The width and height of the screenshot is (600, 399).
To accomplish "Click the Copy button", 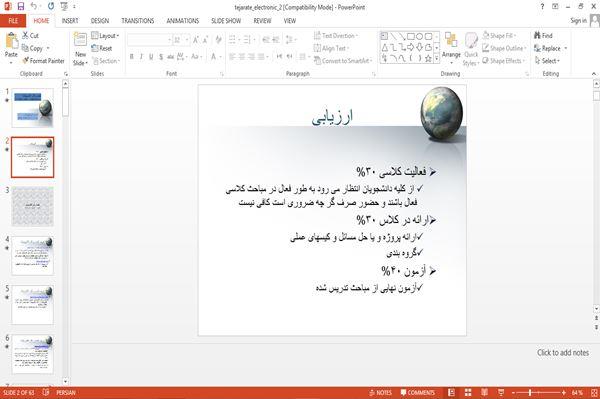I will pos(32,48).
